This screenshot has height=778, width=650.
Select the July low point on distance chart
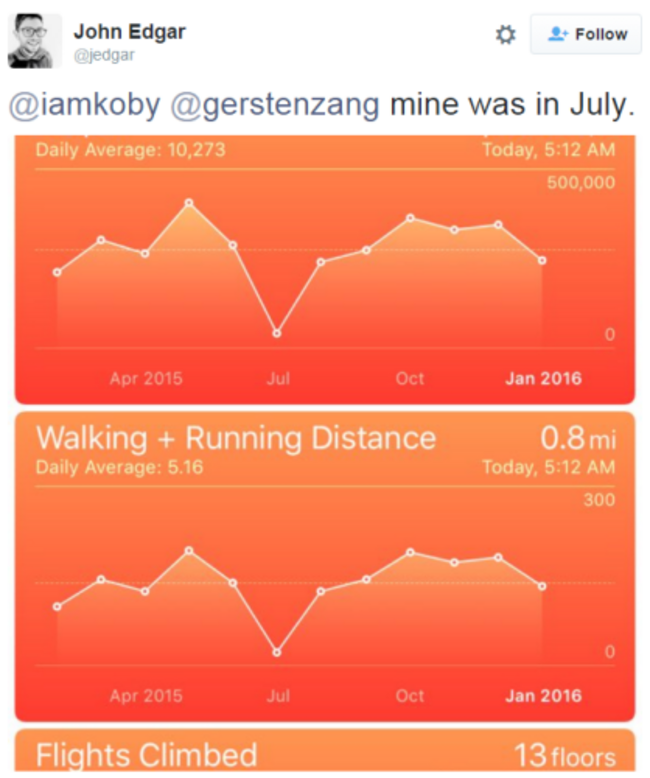tap(277, 652)
